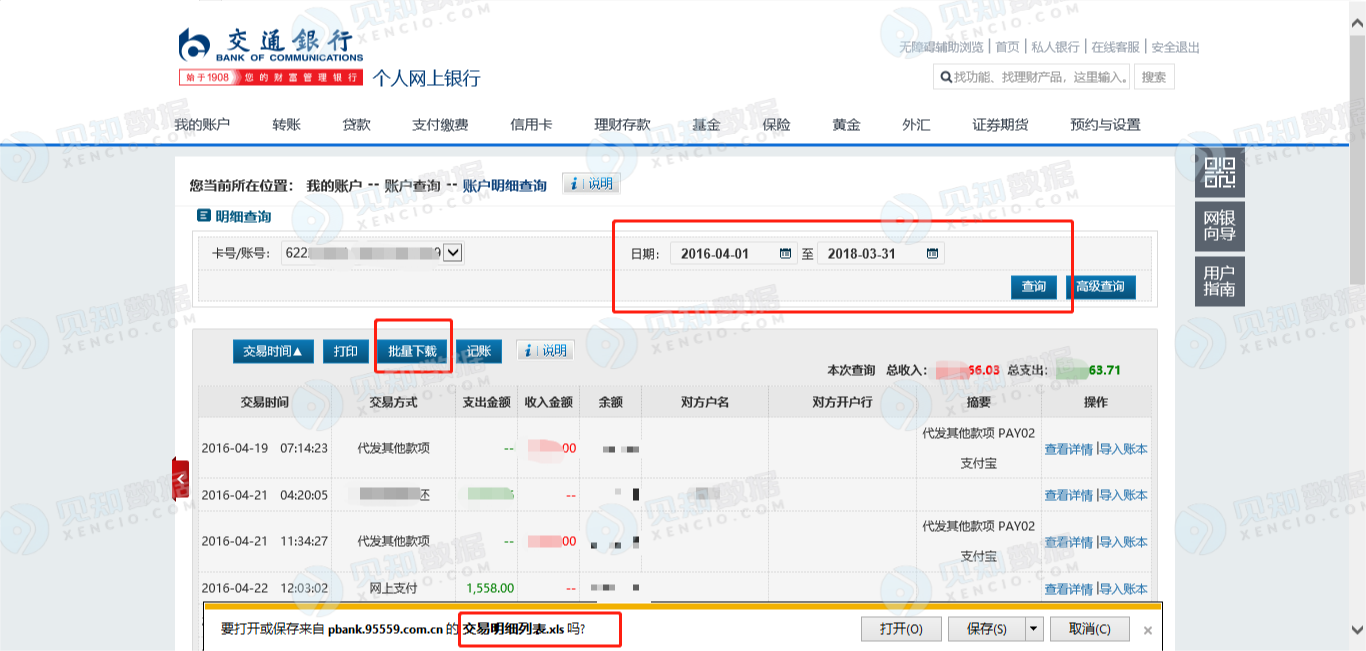Click the red side-panel expand arrow

click(x=180, y=480)
